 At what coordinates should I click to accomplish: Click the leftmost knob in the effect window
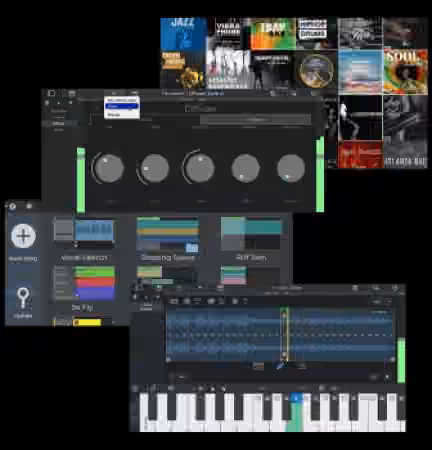coord(108,168)
